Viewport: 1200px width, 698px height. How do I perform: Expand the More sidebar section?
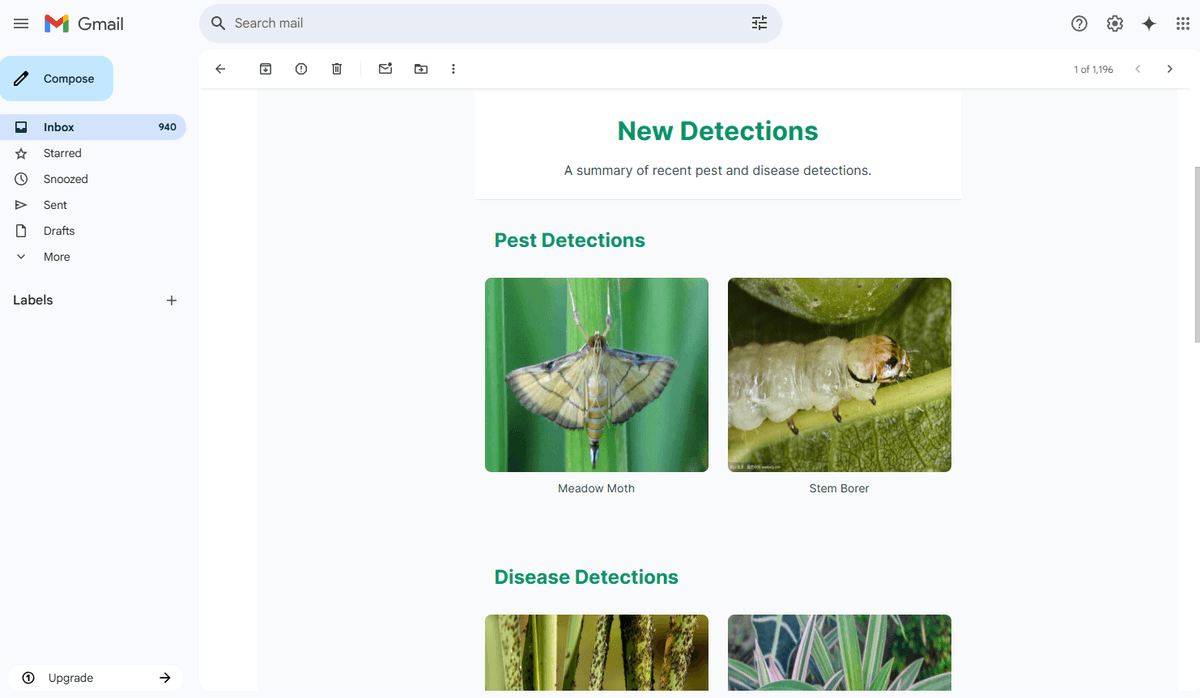(x=57, y=257)
